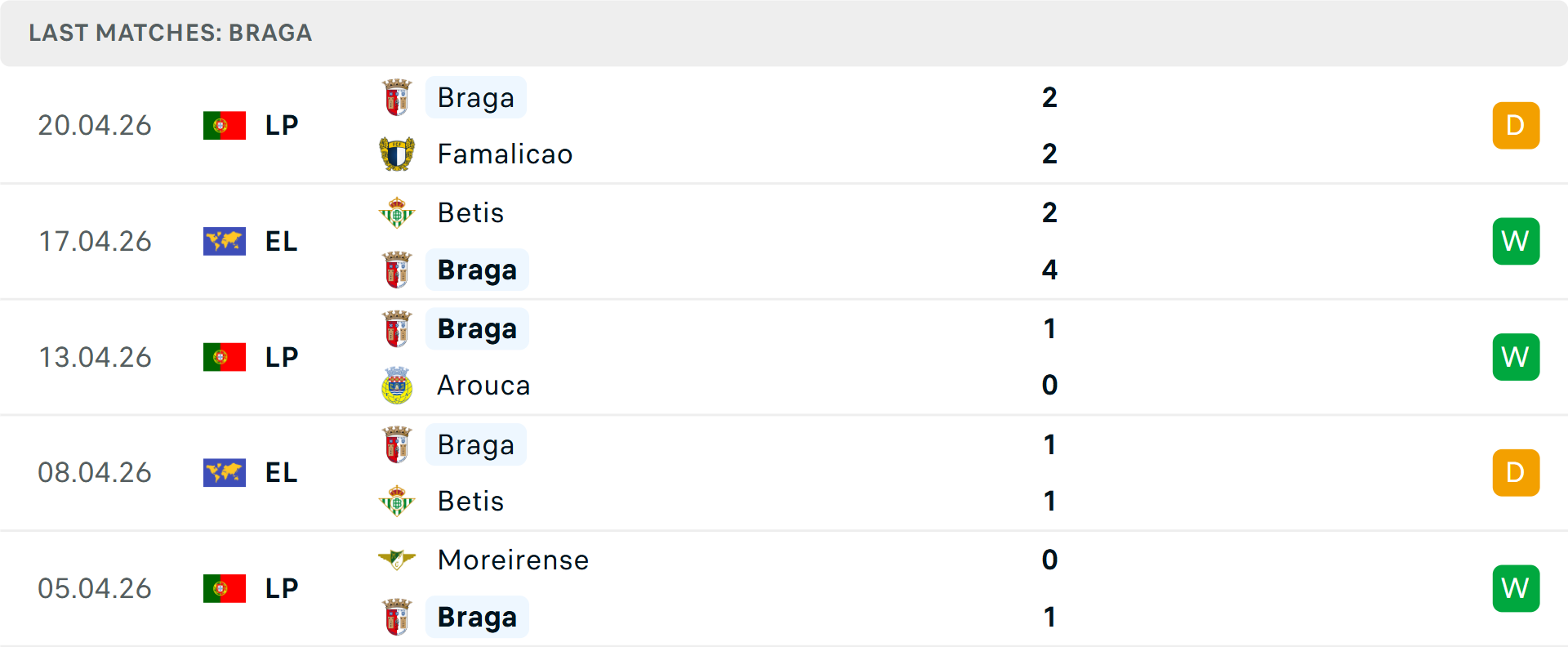The width and height of the screenshot is (1568, 647).
Task: Click Europa League flag on 08.04.26 row
Action: coord(225,473)
